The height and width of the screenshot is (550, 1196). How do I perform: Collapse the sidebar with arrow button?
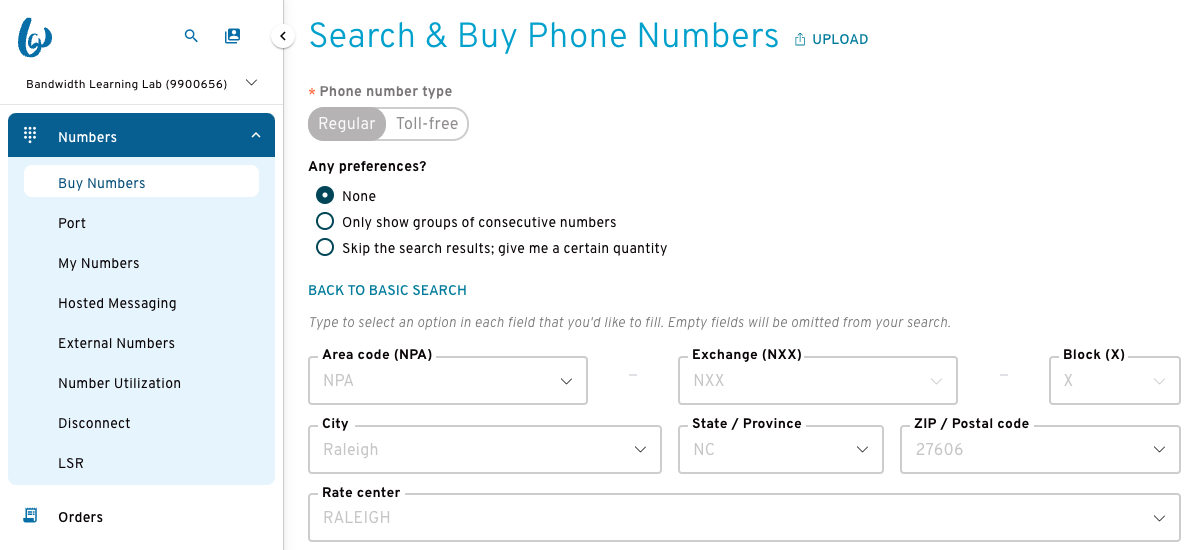pos(283,36)
